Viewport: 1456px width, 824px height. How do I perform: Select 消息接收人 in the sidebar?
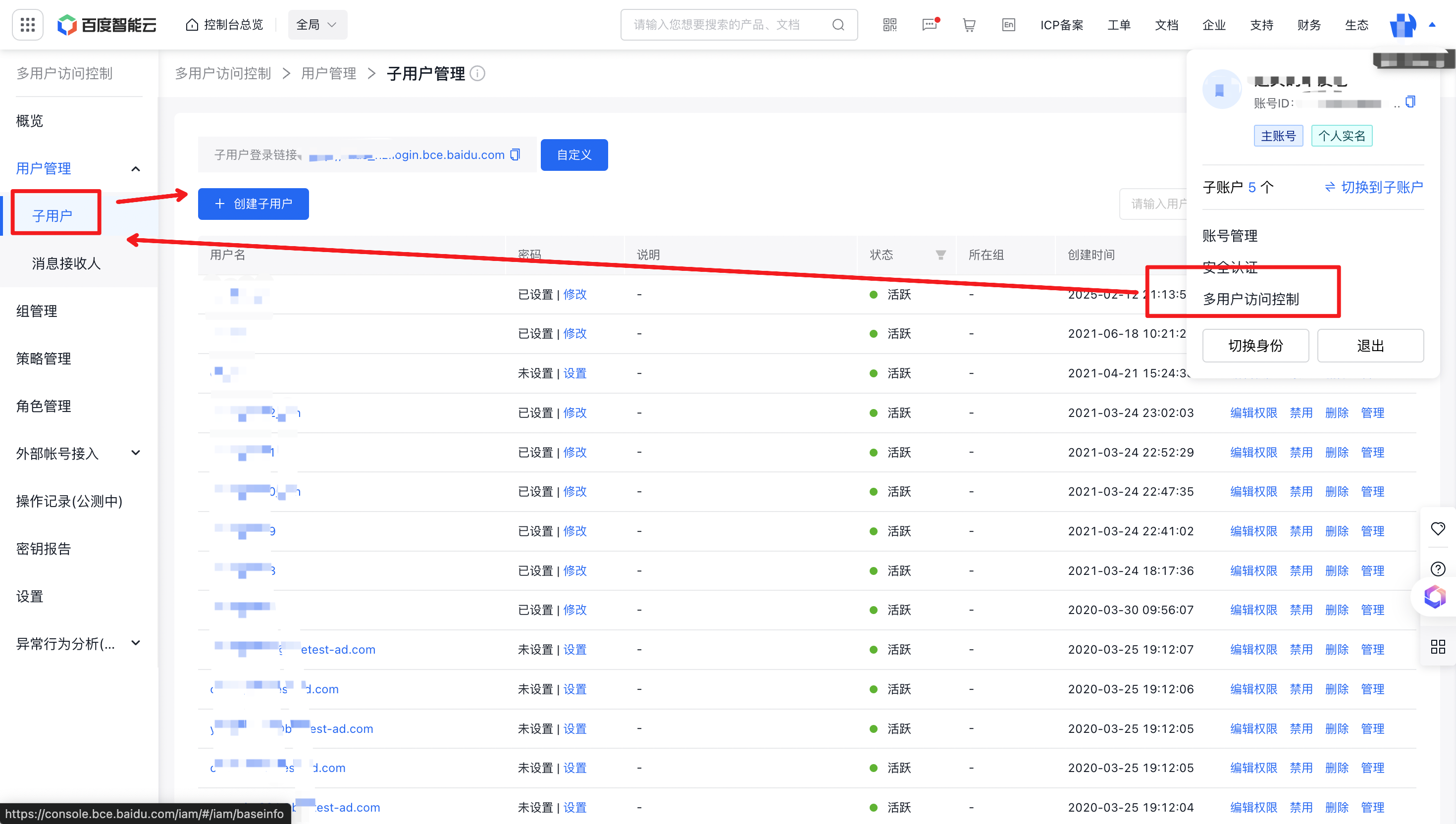tap(66, 263)
